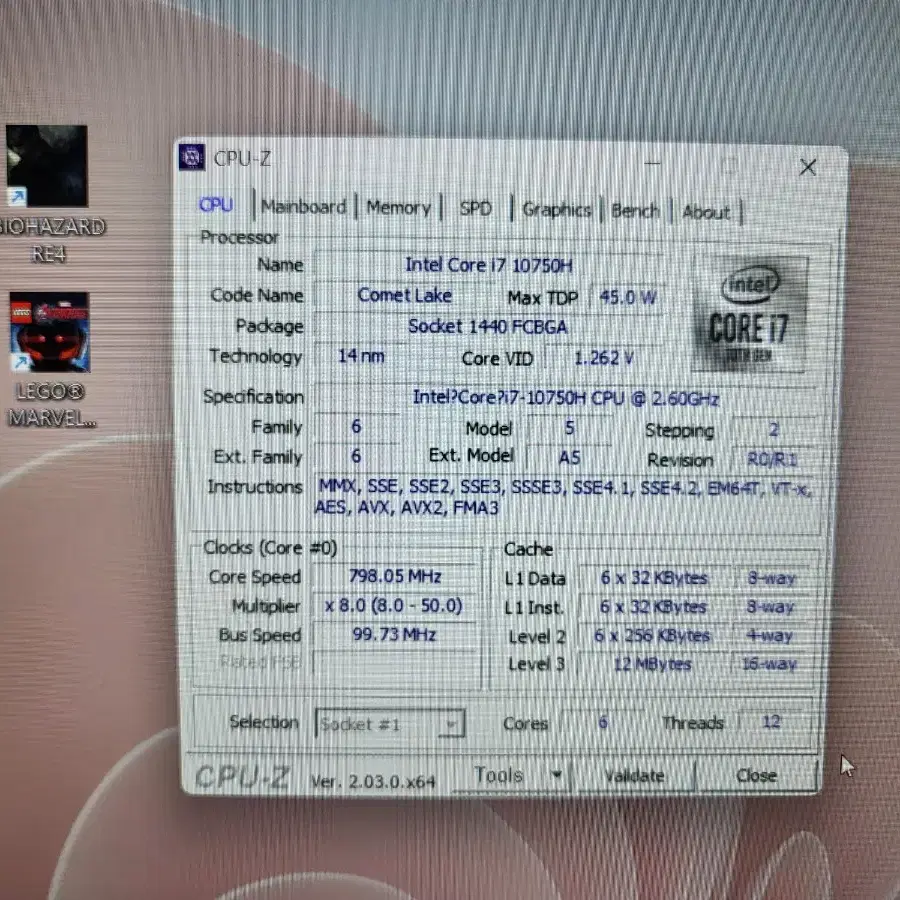Expand the Socket #1 selection dropdown
900x900 pixels.
tap(390, 724)
